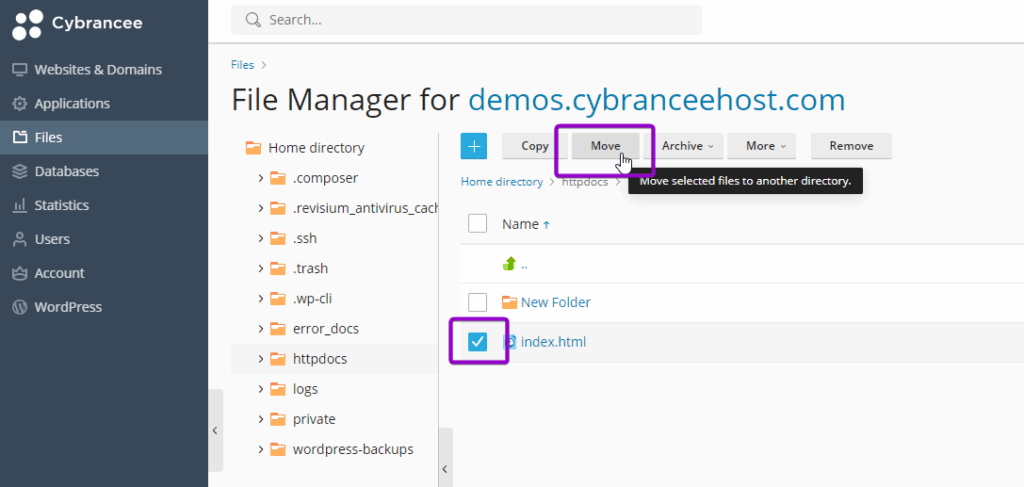
Task: Click the Copy button
Action: 535,146
